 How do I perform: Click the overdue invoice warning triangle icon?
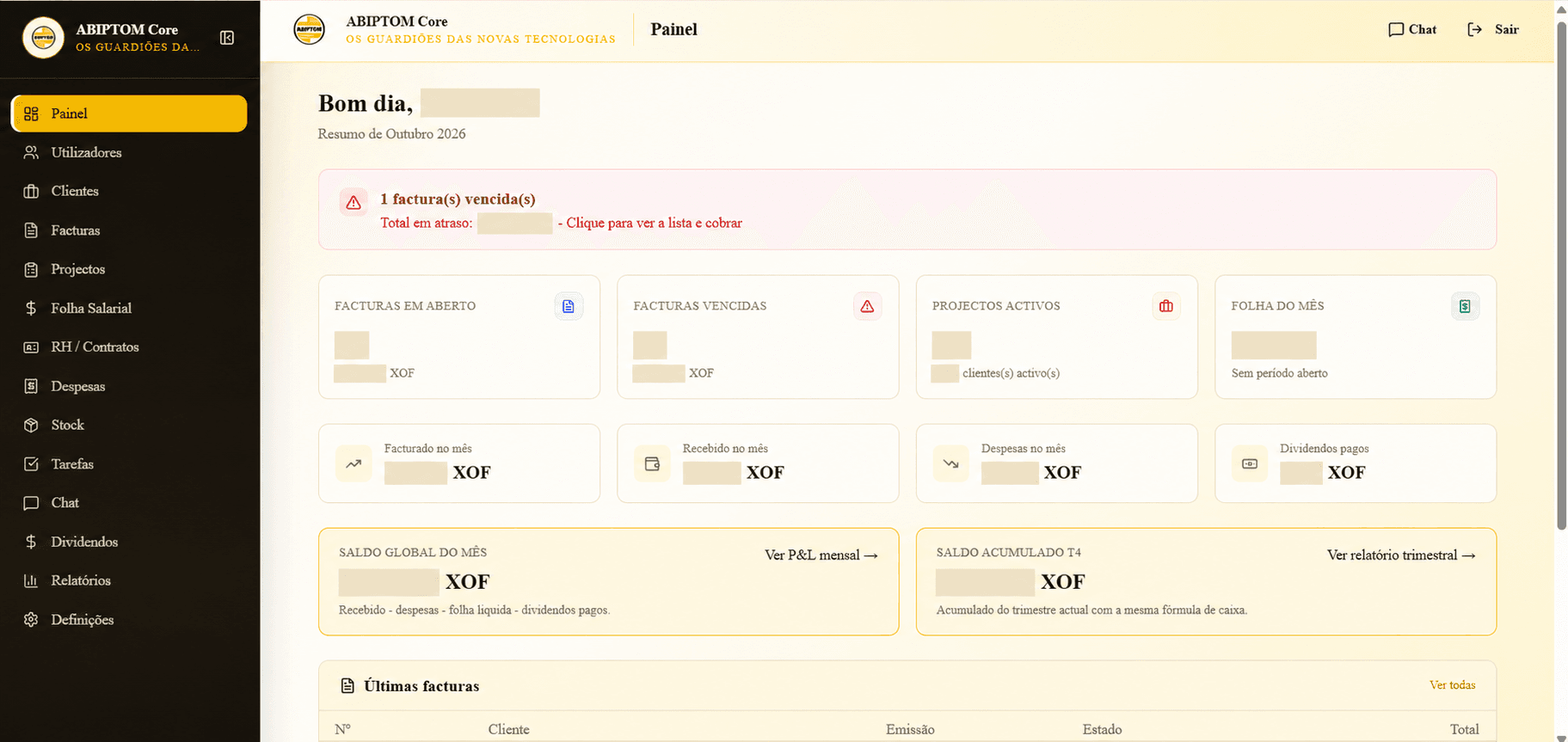pyautogui.click(x=354, y=202)
